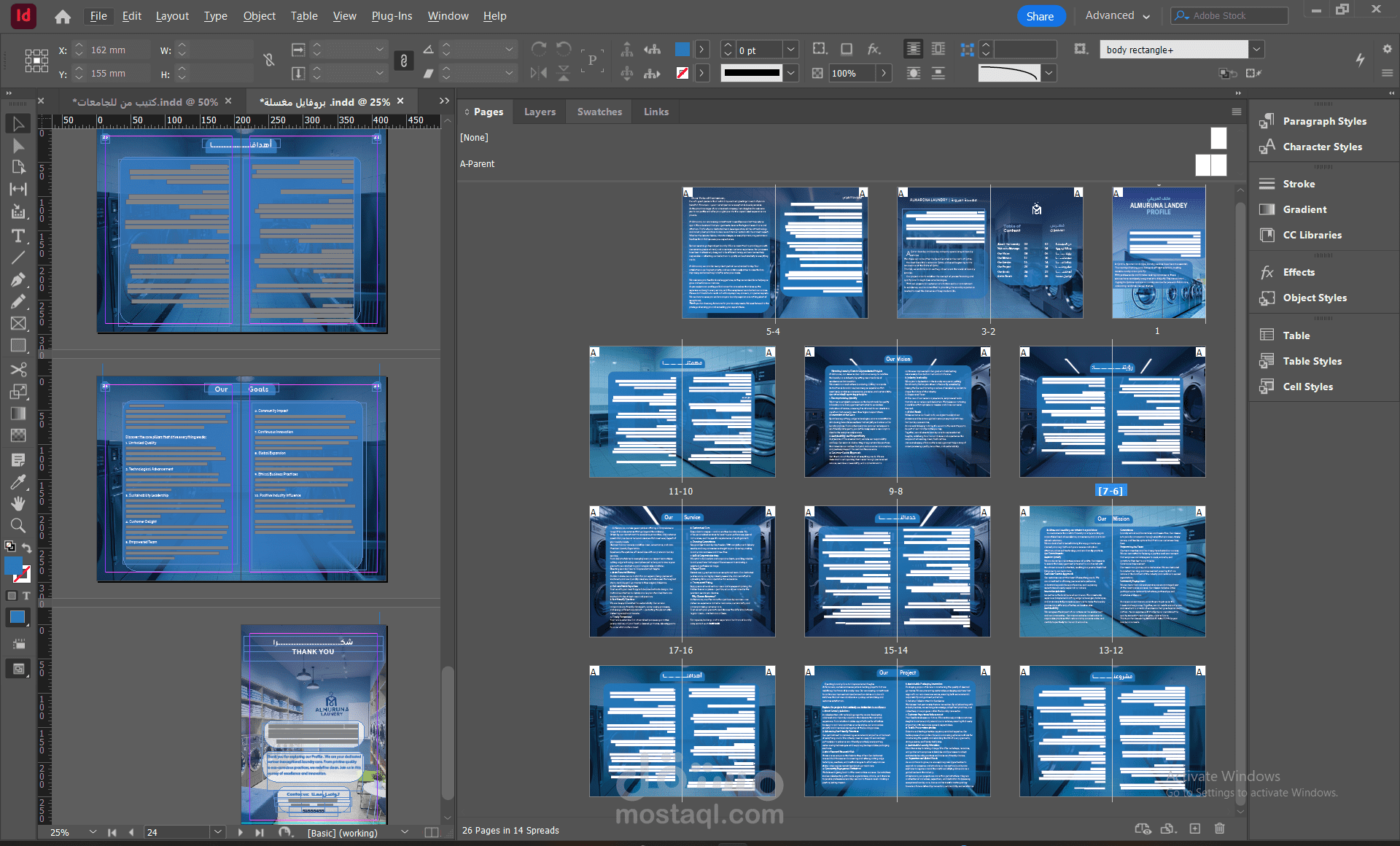
Task: Select the Scissors tool
Action: click(18, 370)
